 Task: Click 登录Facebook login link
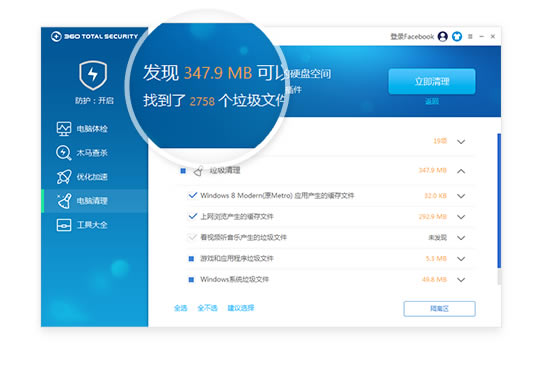pyautogui.click(x=412, y=36)
